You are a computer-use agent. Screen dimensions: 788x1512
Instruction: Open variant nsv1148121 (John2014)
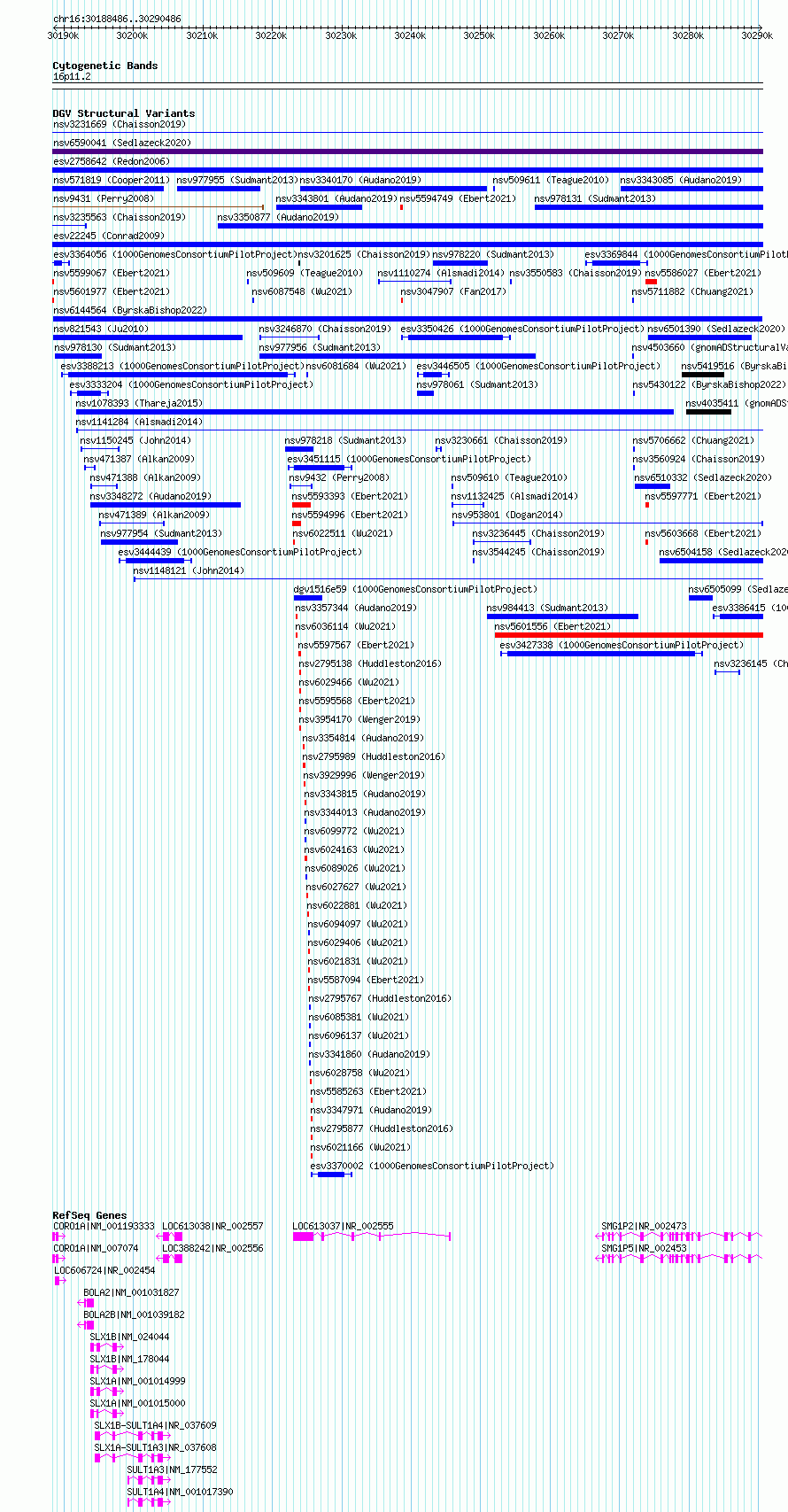[189, 570]
